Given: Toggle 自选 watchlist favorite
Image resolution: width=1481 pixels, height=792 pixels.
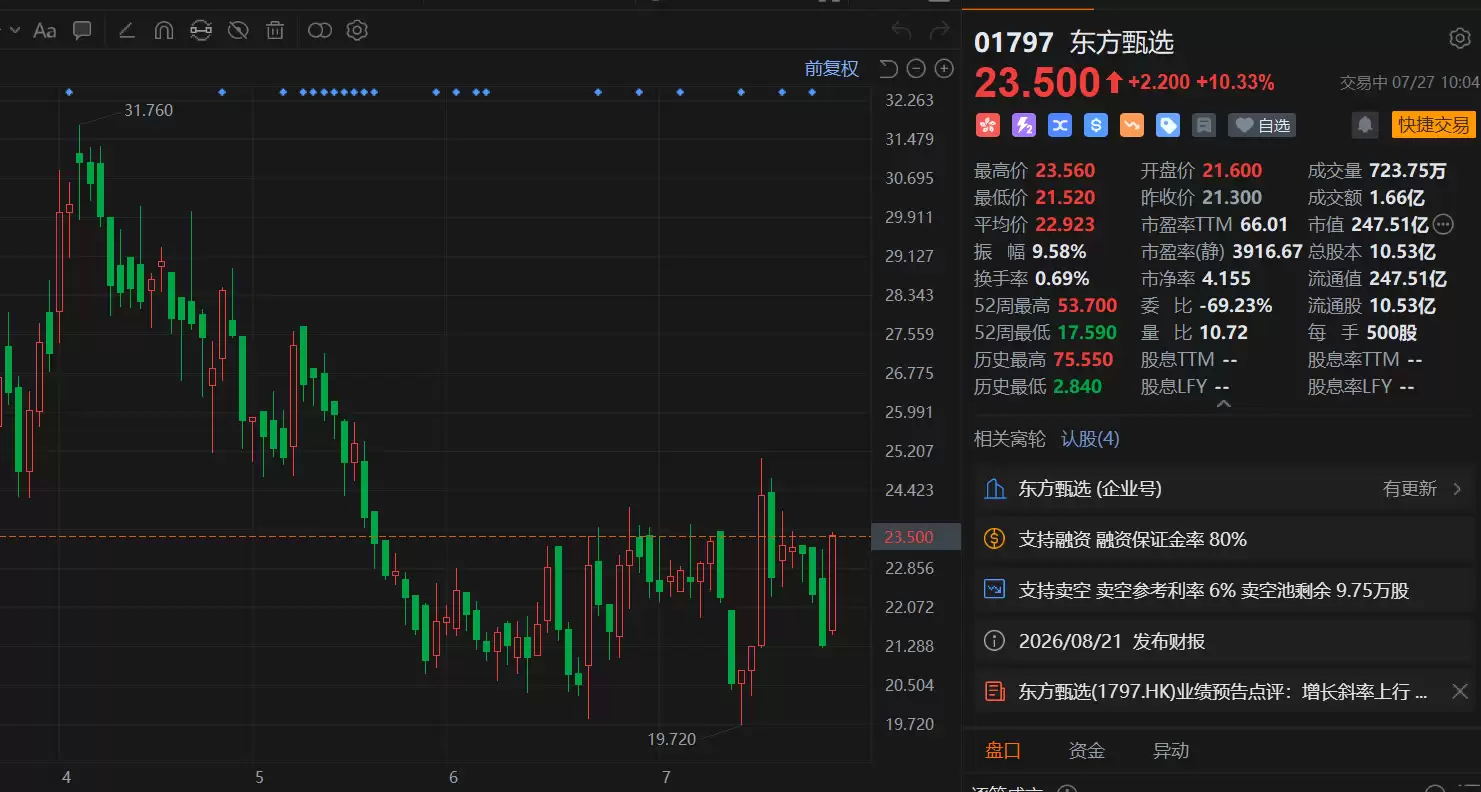Looking at the screenshot, I should (x=1262, y=125).
